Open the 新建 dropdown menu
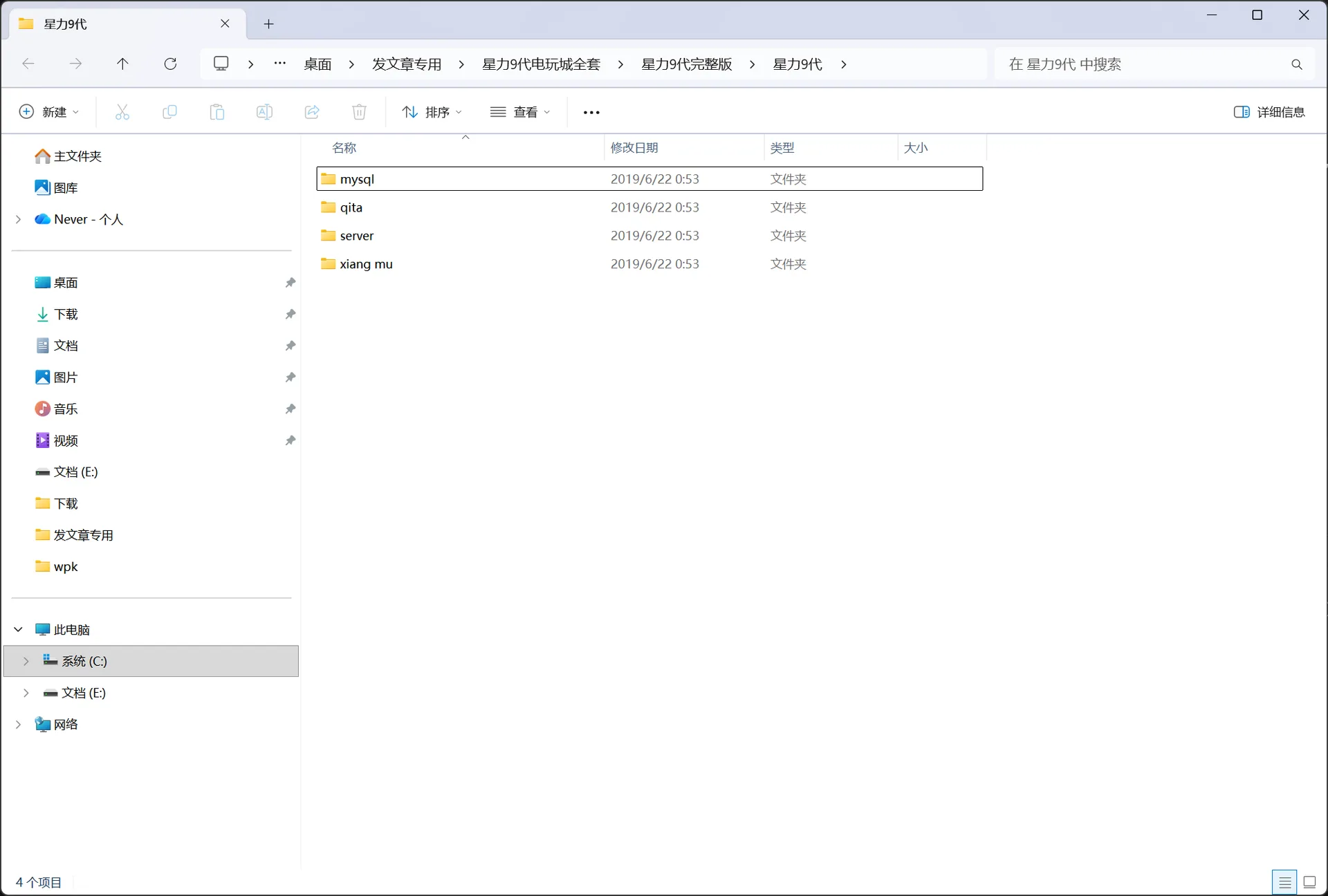 click(49, 112)
